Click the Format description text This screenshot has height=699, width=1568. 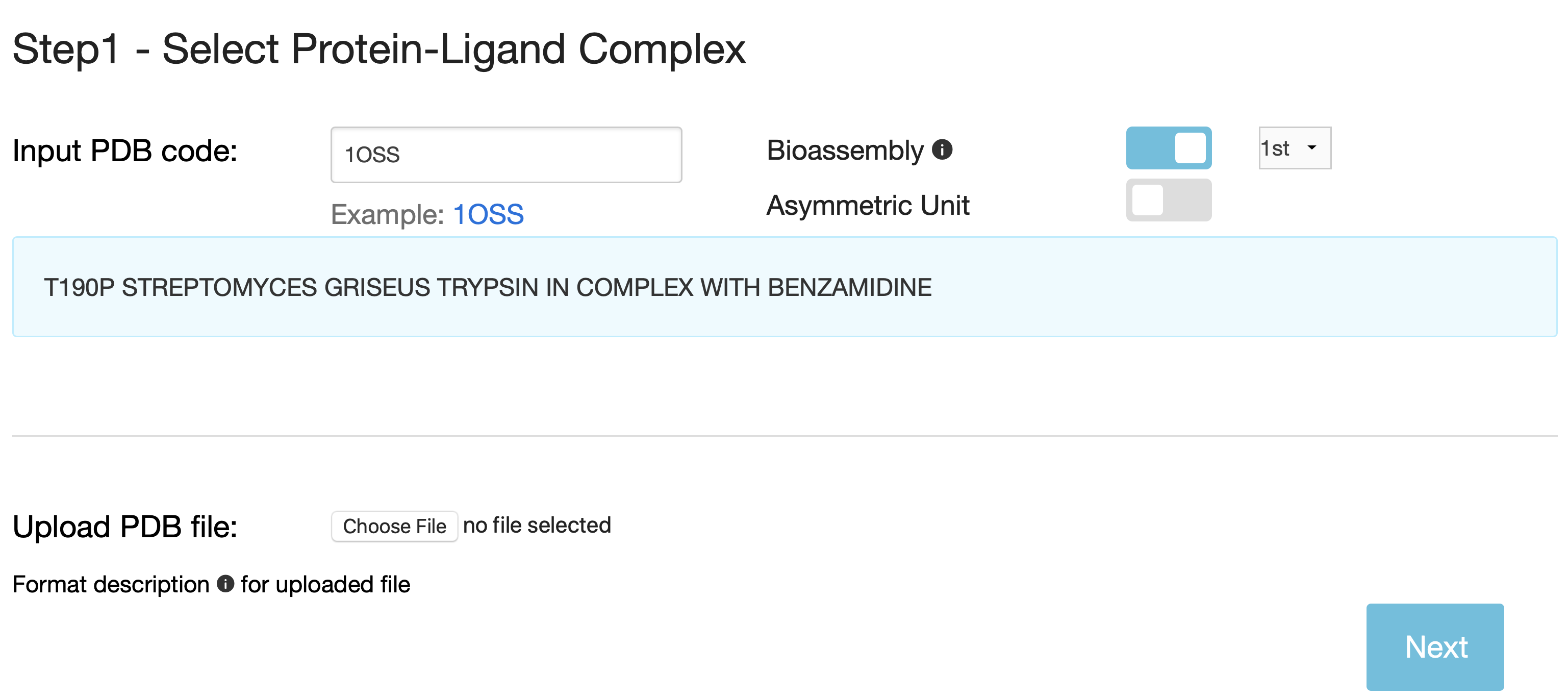(x=111, y=585)
